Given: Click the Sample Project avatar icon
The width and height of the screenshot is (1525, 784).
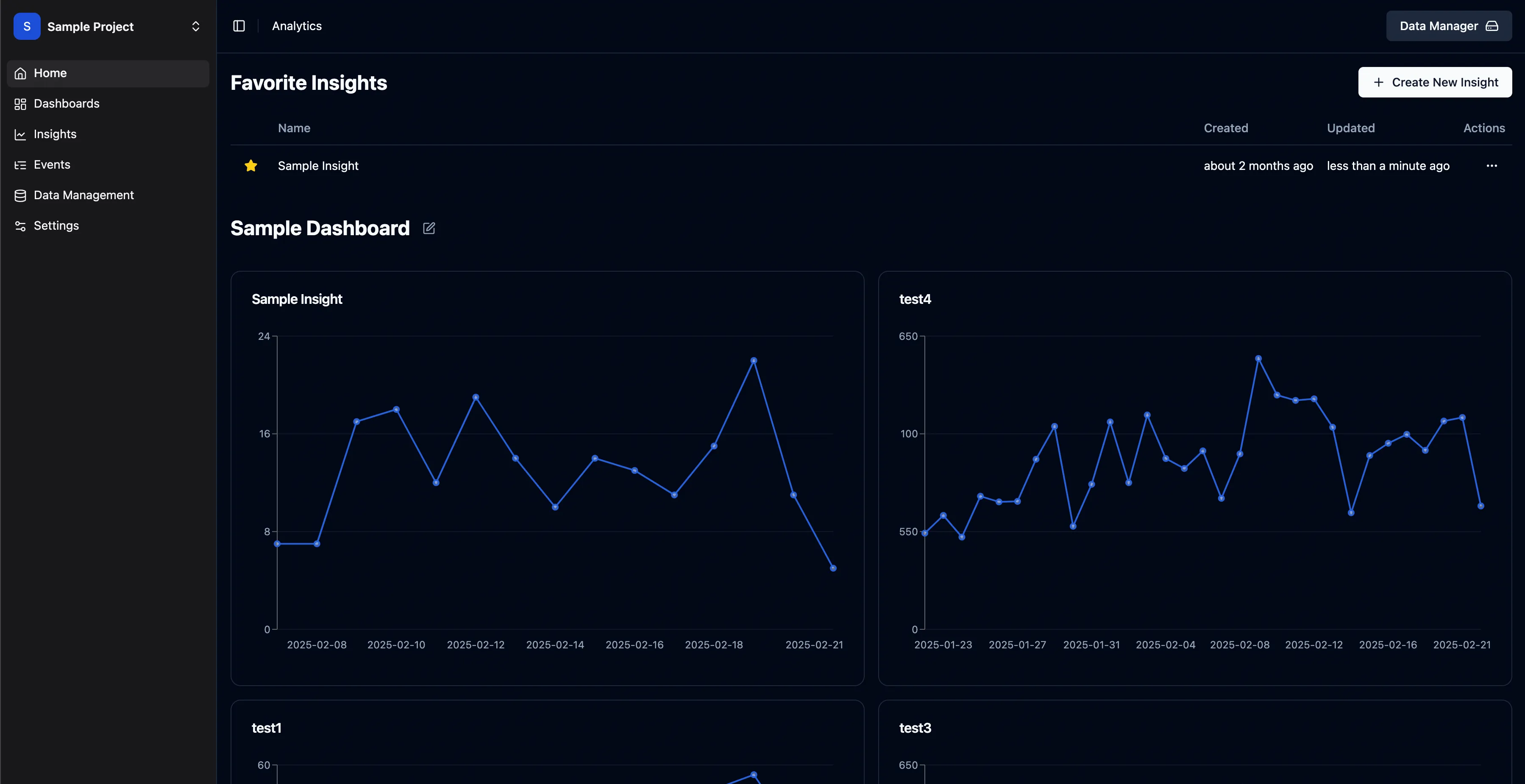Looking at the screenshot, I should [27, 26].
